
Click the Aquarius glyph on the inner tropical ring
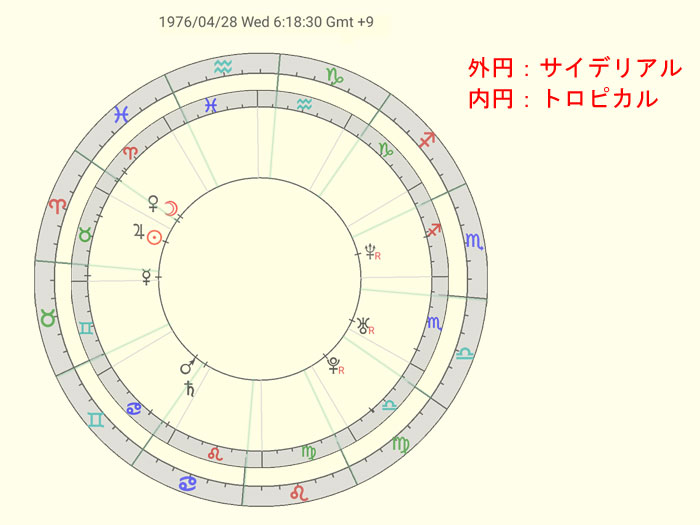pyautogui.click(x=304, y=105)
